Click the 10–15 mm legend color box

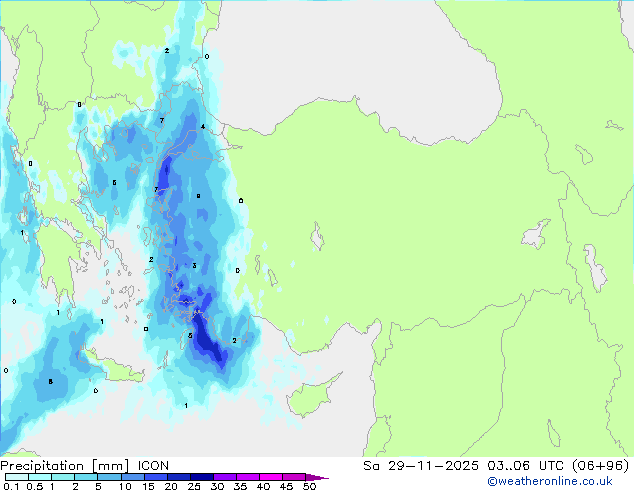tap(132, 477)
